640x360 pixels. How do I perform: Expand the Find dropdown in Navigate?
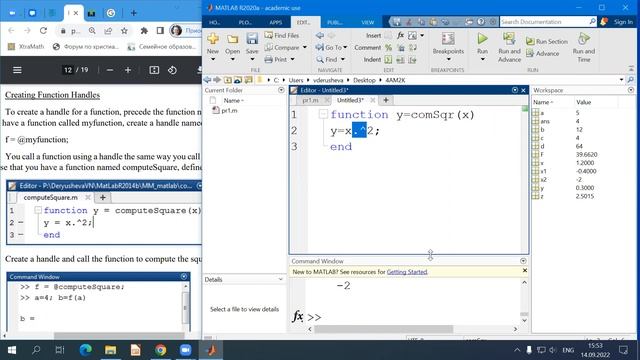(342, 60)
